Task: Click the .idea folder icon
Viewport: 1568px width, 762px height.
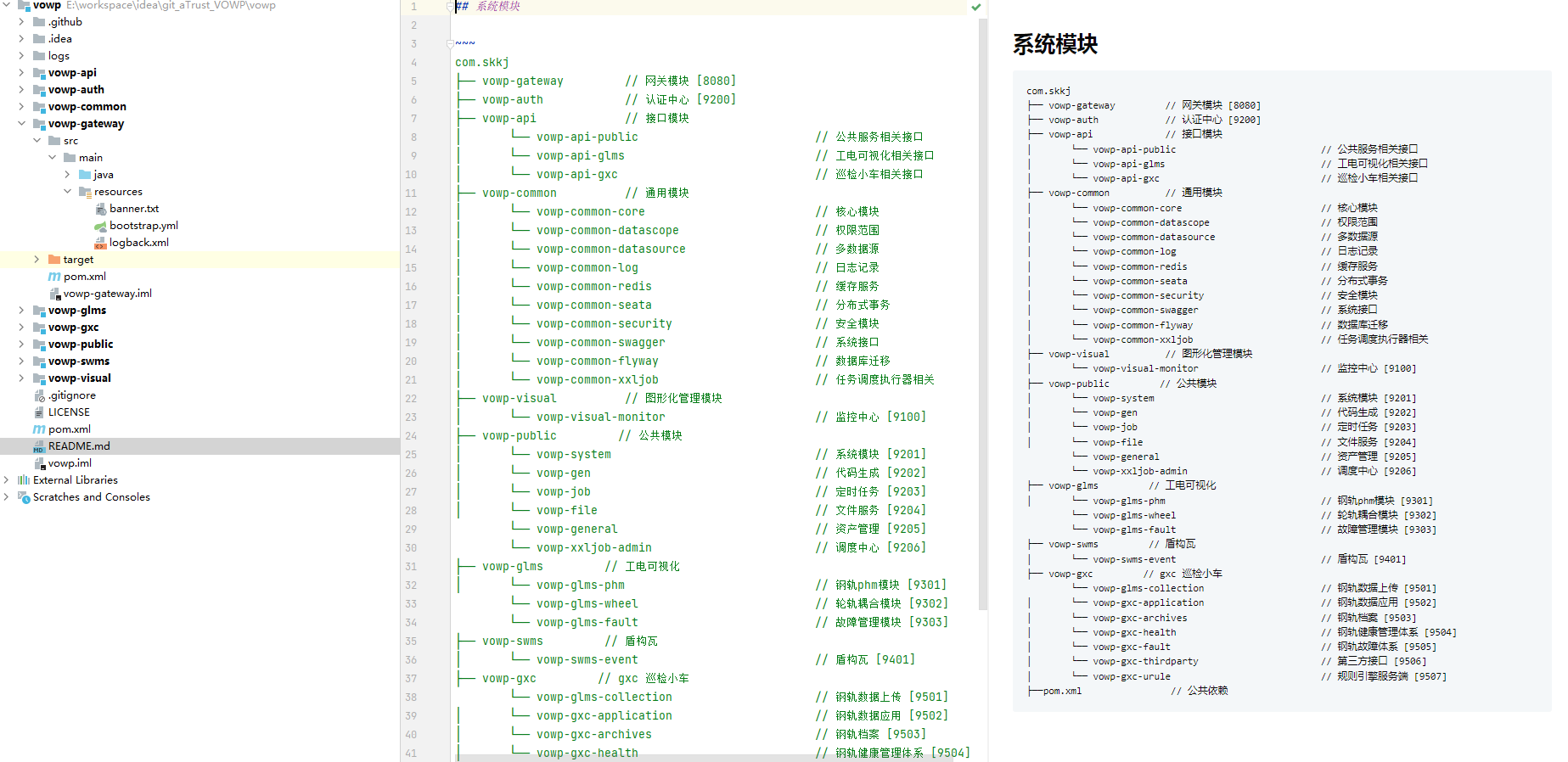Action: click(39, 39)
